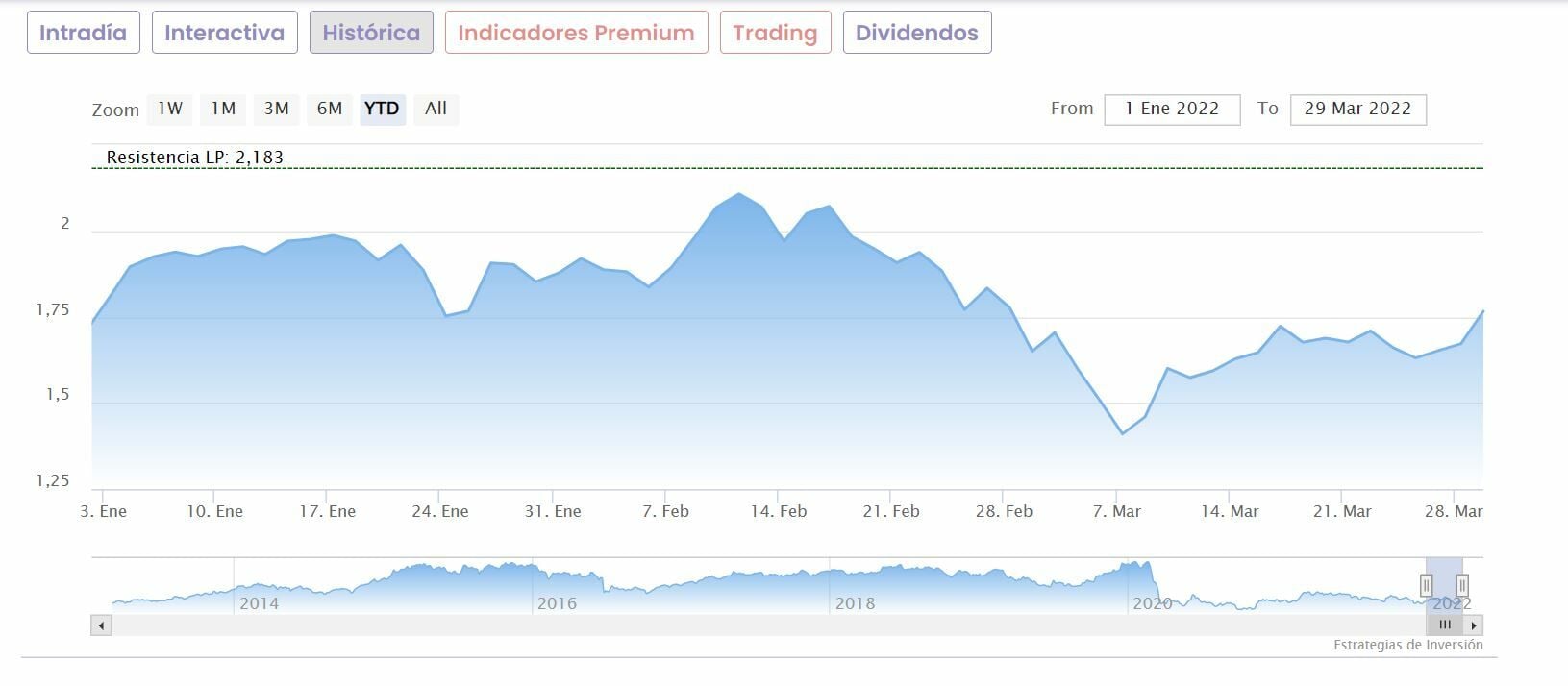This screenshot has height=686, width=1568.
Task: Click the navigator scrollbar thumb
Action: tap(1445, 625)
